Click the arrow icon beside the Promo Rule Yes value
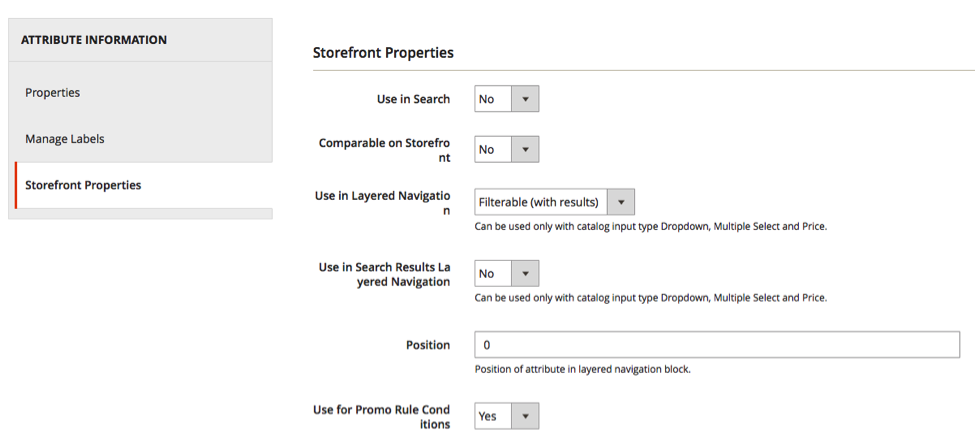This screenshot has width=975, height=438. (525, 416)
